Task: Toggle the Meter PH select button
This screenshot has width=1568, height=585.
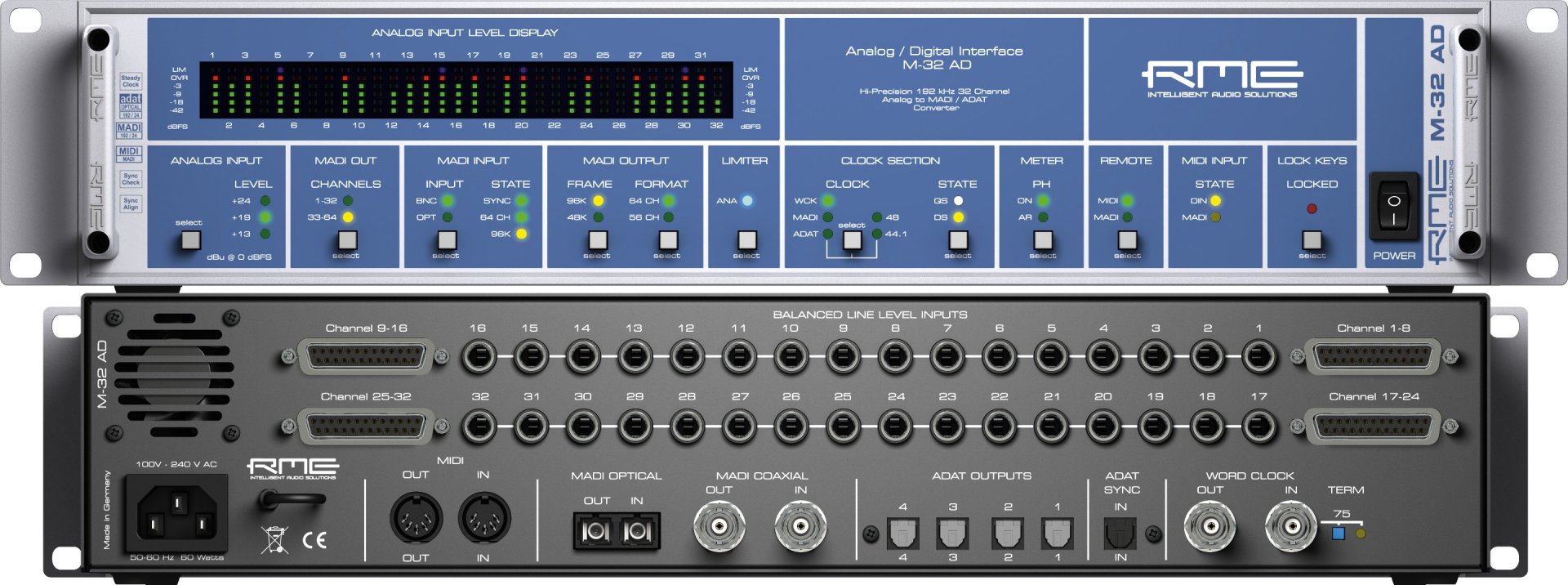Action: (1043, 239)
